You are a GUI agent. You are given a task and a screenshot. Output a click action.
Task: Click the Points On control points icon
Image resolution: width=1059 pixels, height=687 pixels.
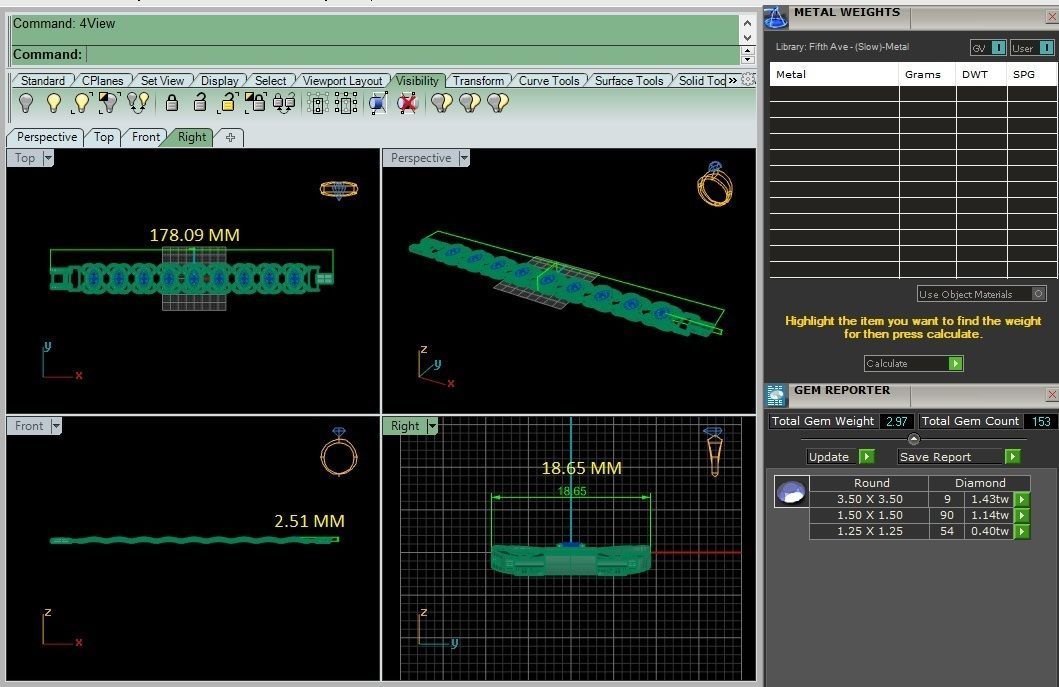click(x=317, y=103)
